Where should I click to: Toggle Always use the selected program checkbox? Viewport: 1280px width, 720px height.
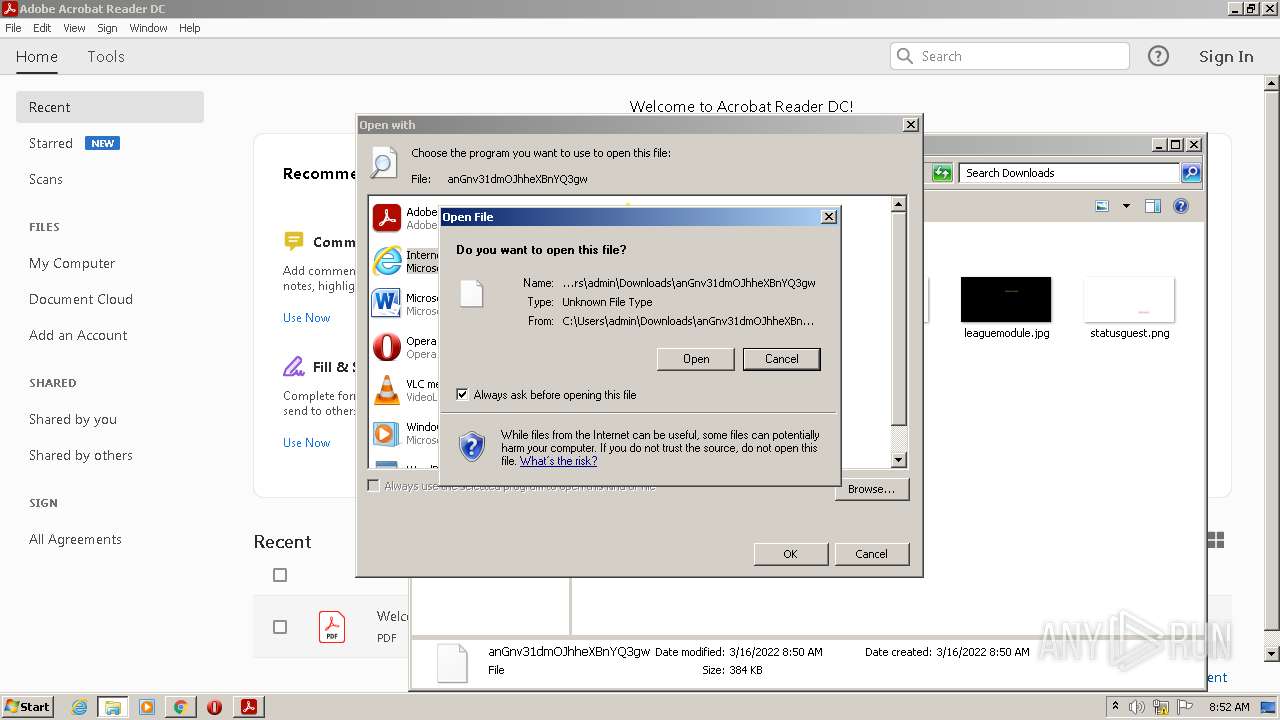click(374, 486)
